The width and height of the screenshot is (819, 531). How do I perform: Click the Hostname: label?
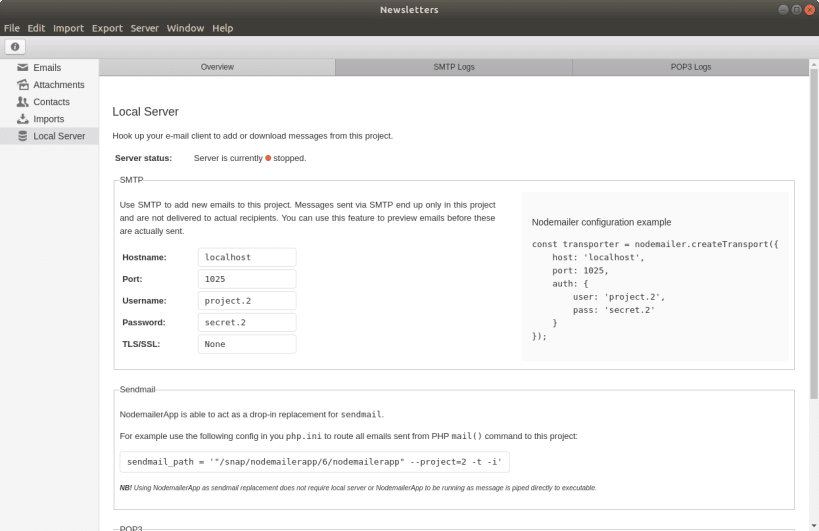pos(144,257)
